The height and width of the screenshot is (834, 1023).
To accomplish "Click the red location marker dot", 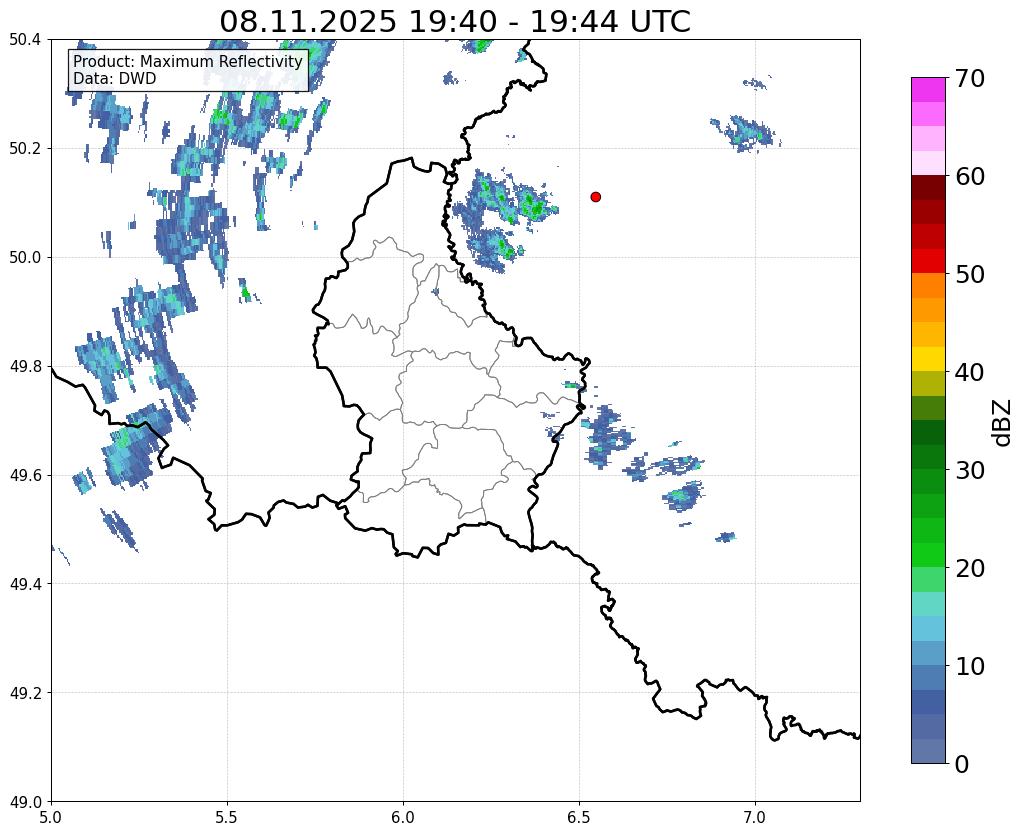I will [595, 197].
